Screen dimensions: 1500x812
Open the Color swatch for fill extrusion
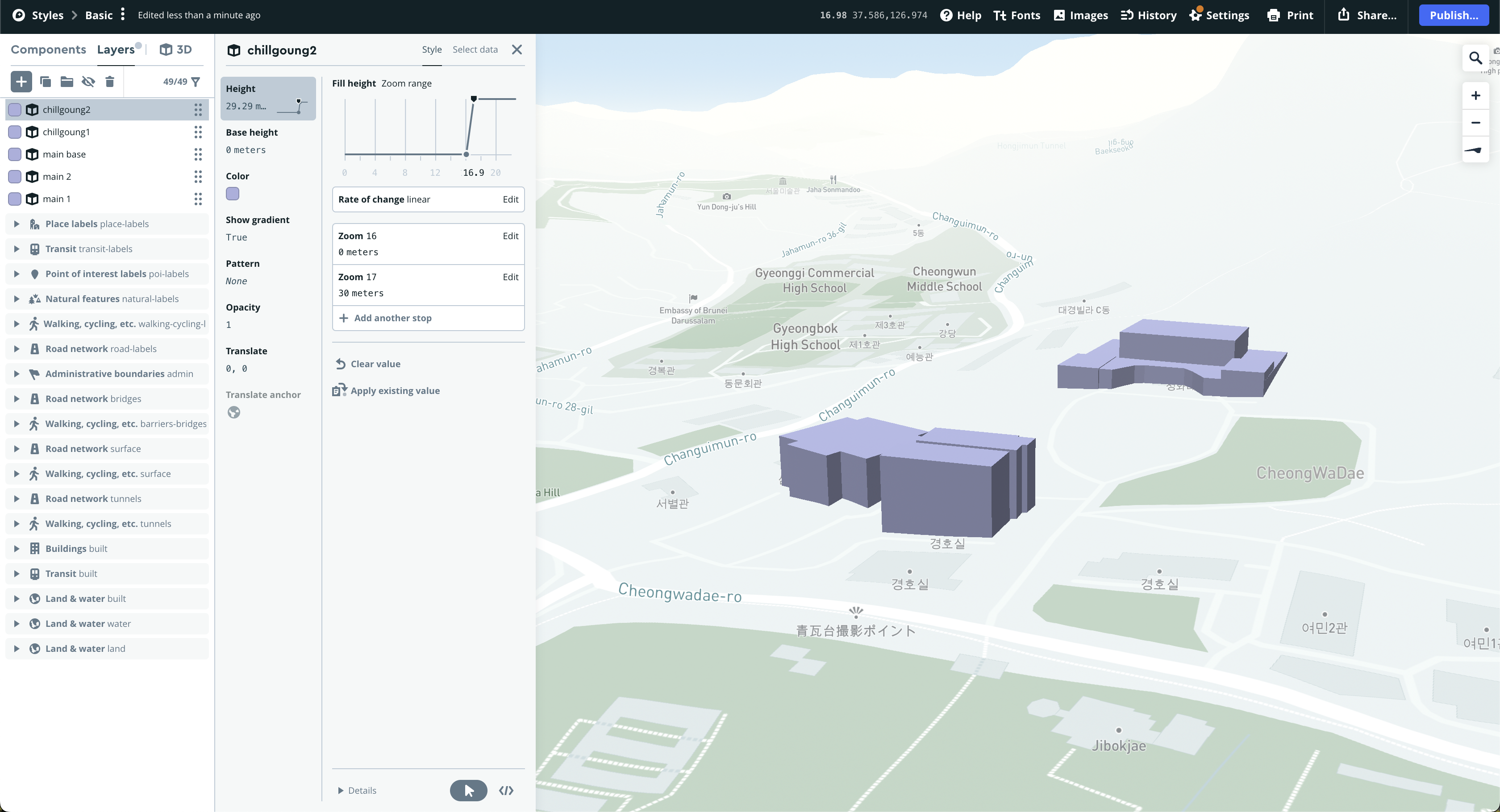point(232,194)
